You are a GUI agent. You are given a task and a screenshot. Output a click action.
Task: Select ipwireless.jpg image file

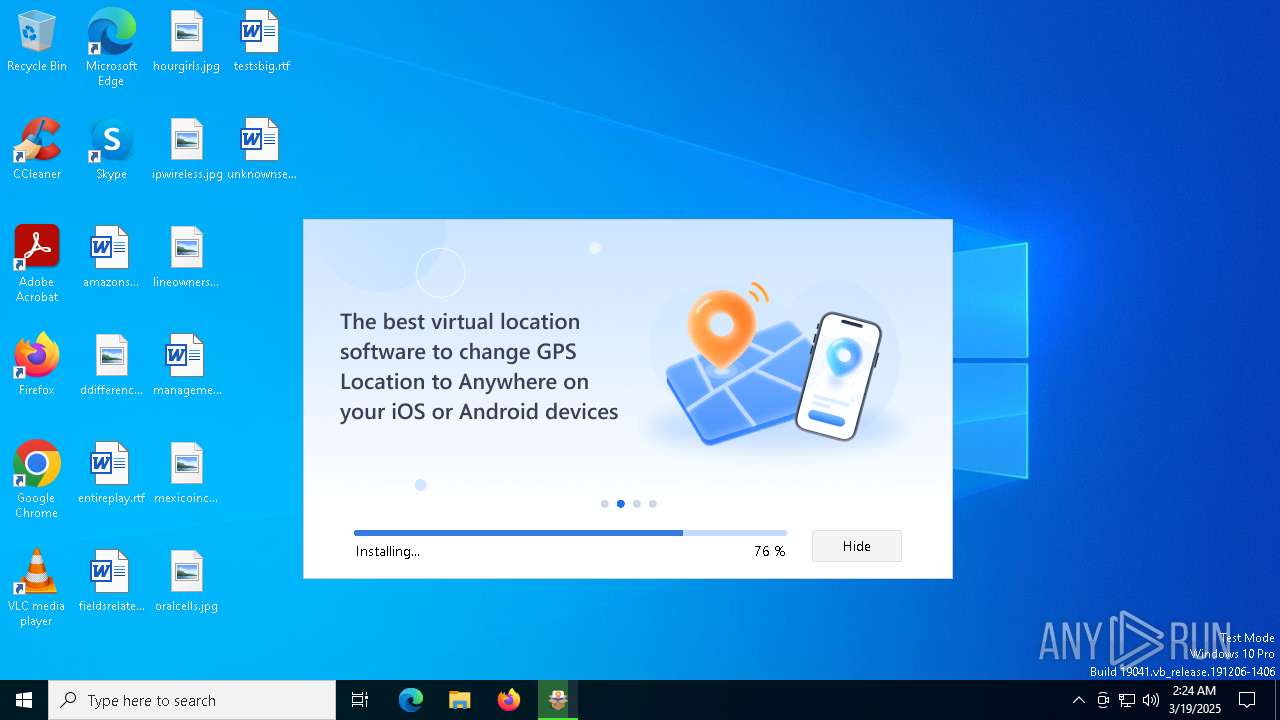pyautogui.click(x=187, y=150)
